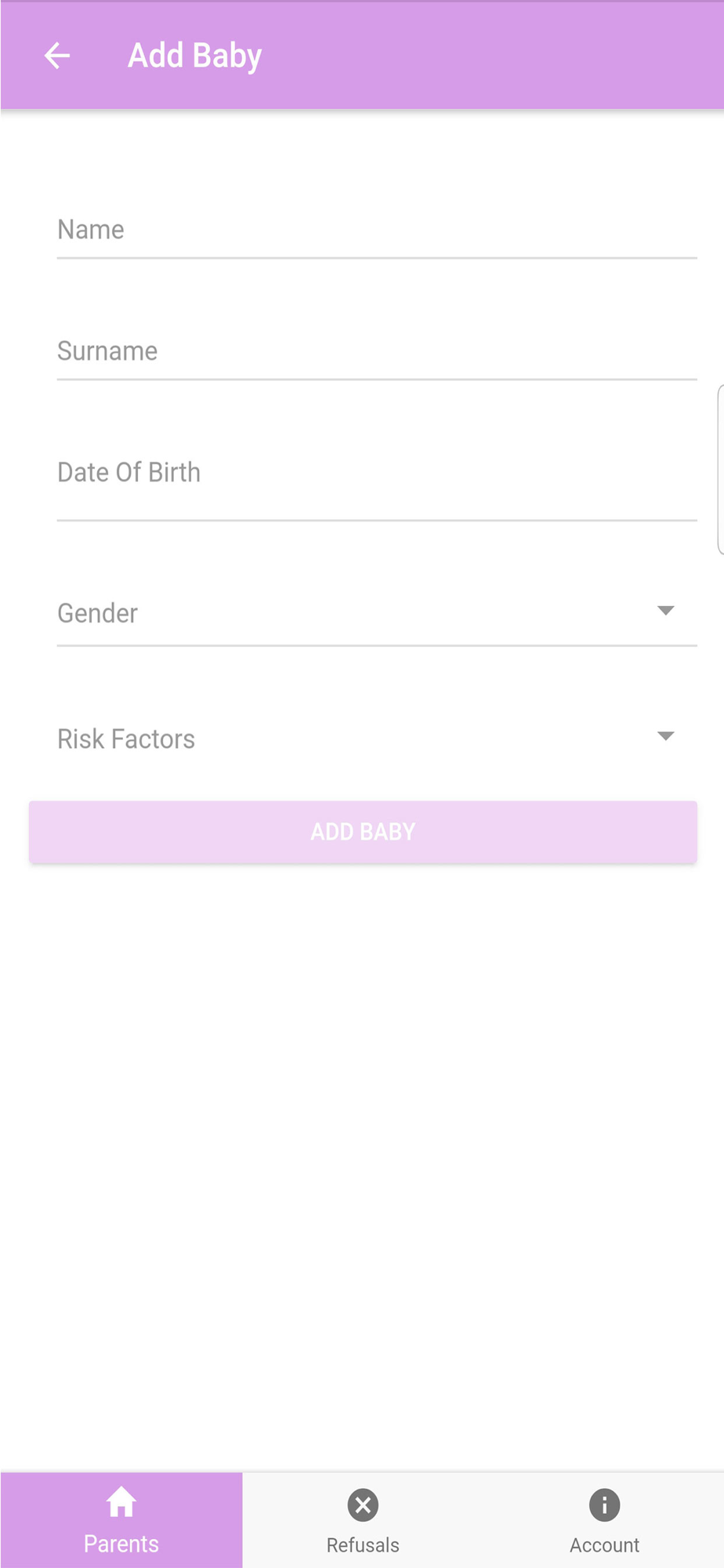724x1568 pixels.
Task: Tap the Refusals cross-circle icon
Action: click(363, 1505)
